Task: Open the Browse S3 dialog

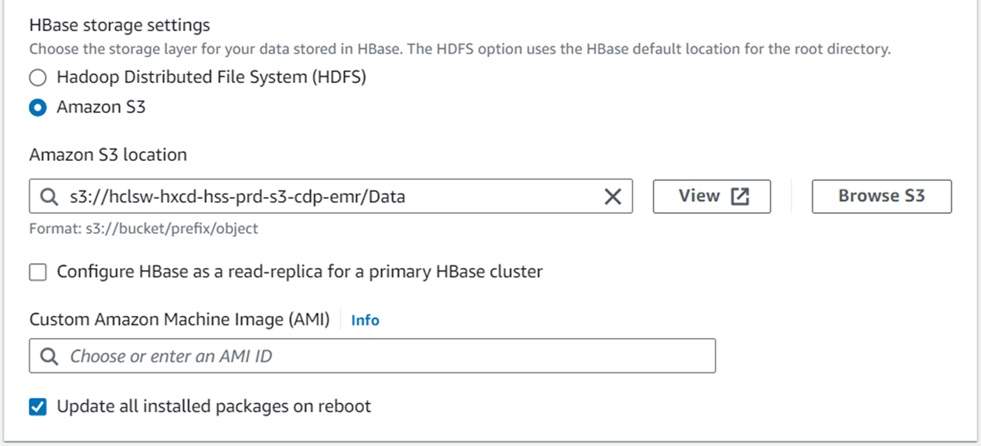Action: coord(881,196)
